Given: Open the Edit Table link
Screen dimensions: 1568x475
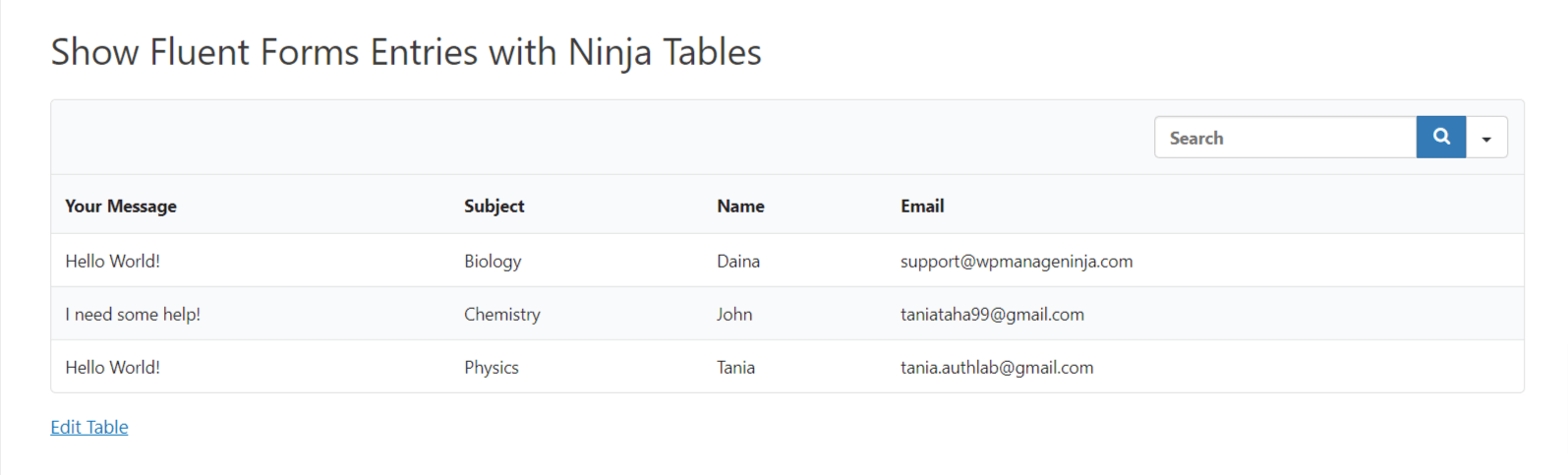Looking at the screenshot, I should [x=89, y=427].
